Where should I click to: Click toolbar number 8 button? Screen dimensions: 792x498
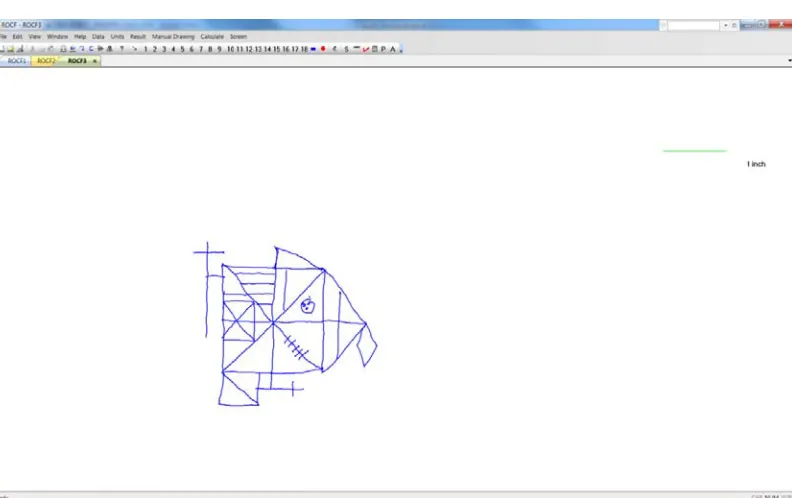[210, 49]
